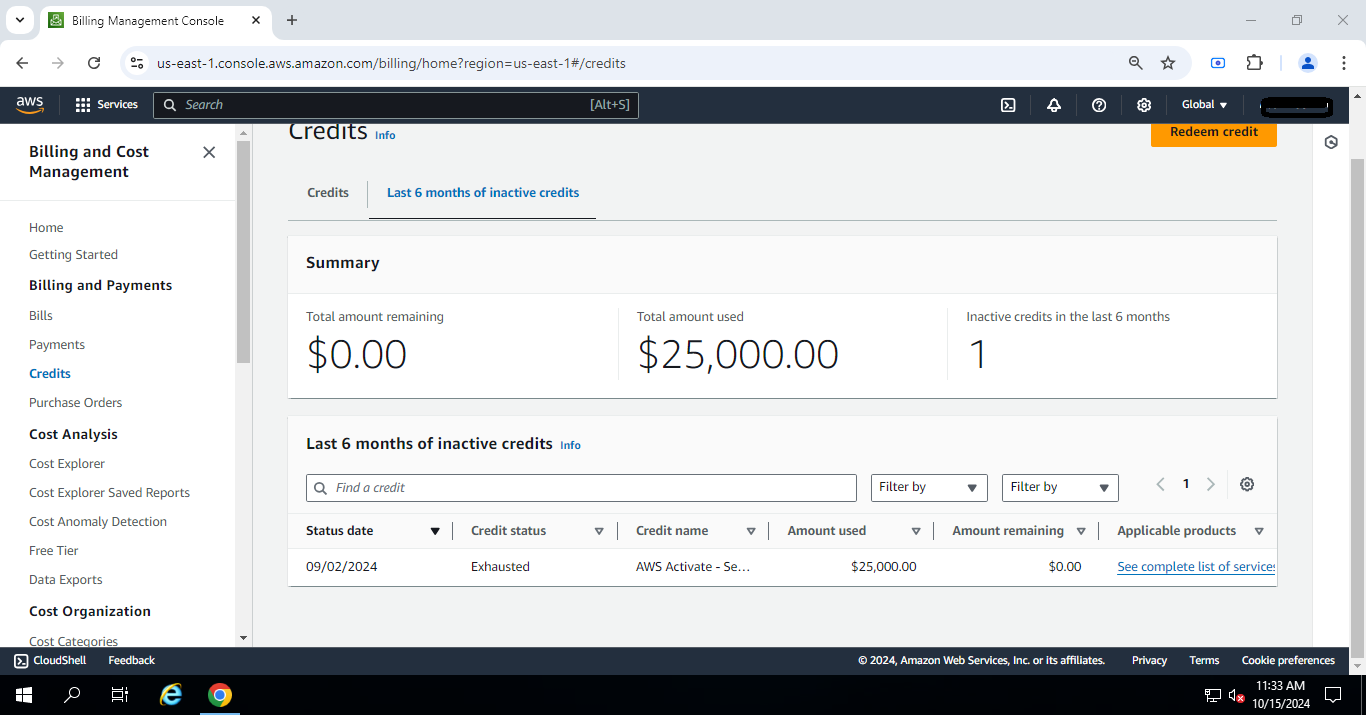This screenshot has height=715, width=1366.
Task: Click the hexagon panel icon on right edge
Action: [1331, 142]
